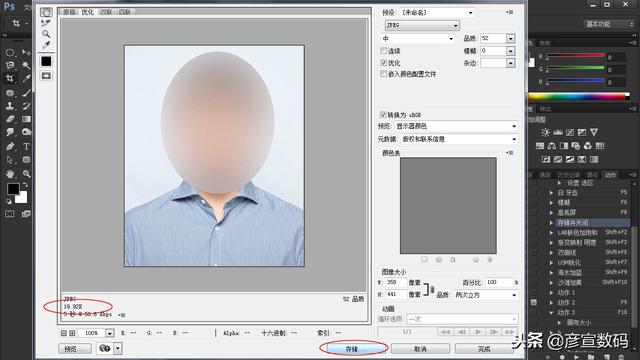Switch to the 四联 (4-Up) tab
640x360 pixels.
pyautogui.click(x=124, y=12)
